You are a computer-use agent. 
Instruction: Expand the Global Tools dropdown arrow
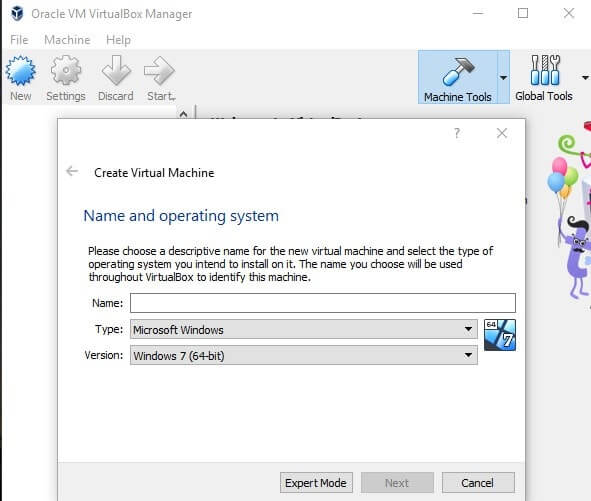pyautogui.click(x=585, y=78)
